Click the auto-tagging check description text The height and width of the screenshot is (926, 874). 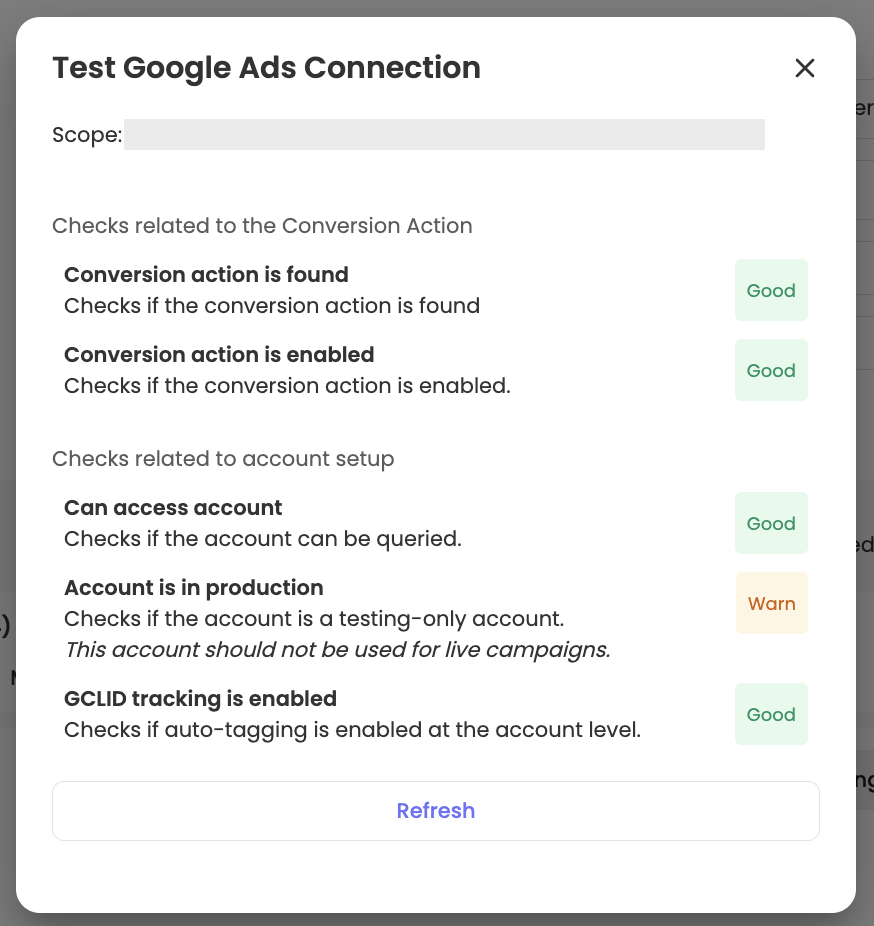352,730
